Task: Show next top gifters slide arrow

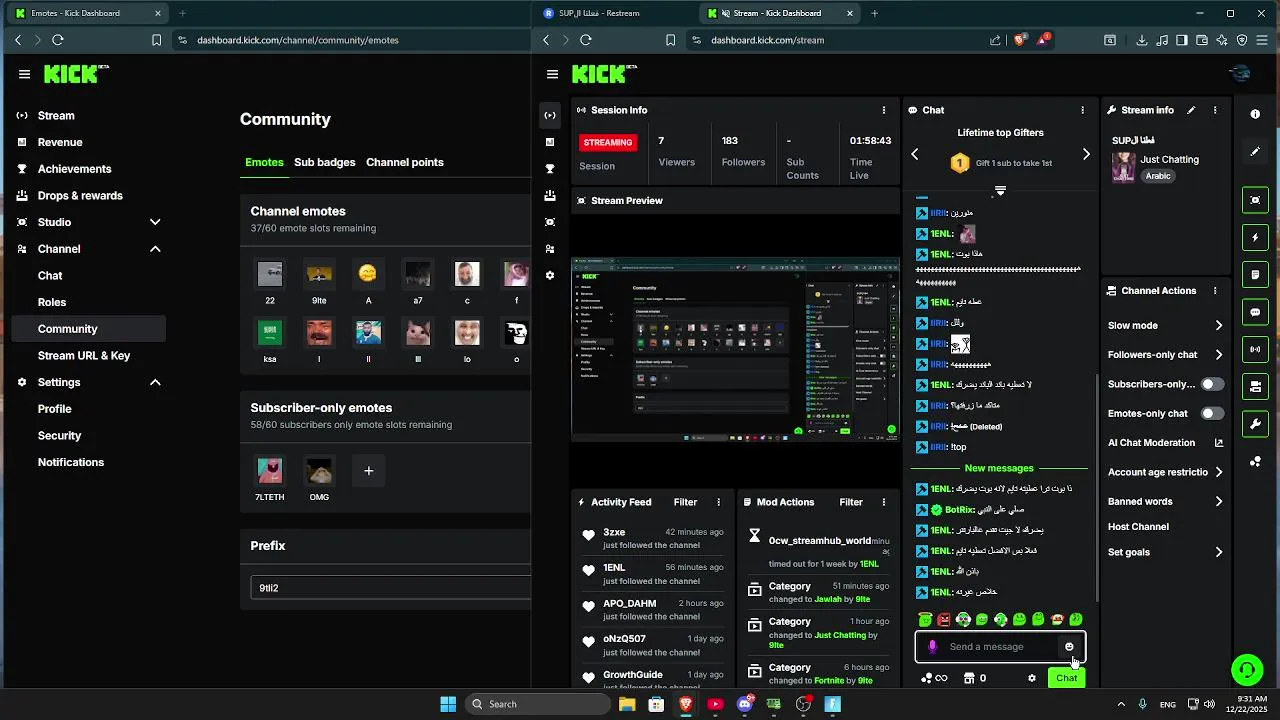Action: click(1086, 154)
